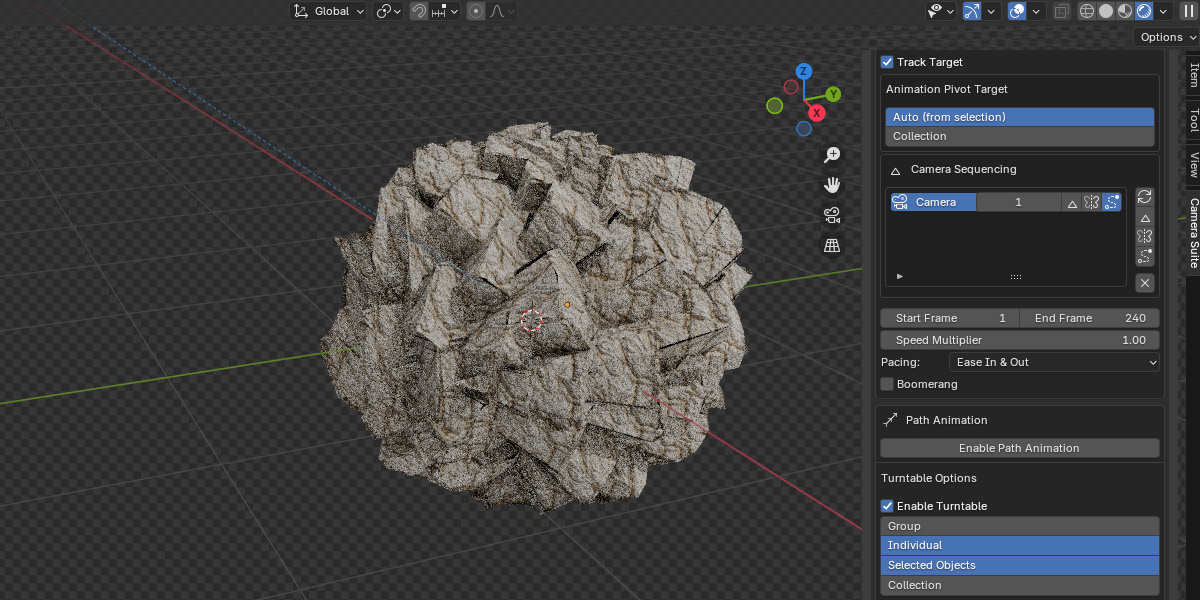Open the View sidebar tab
The image size is (1200, 600).
click(x=1193, y=165)
